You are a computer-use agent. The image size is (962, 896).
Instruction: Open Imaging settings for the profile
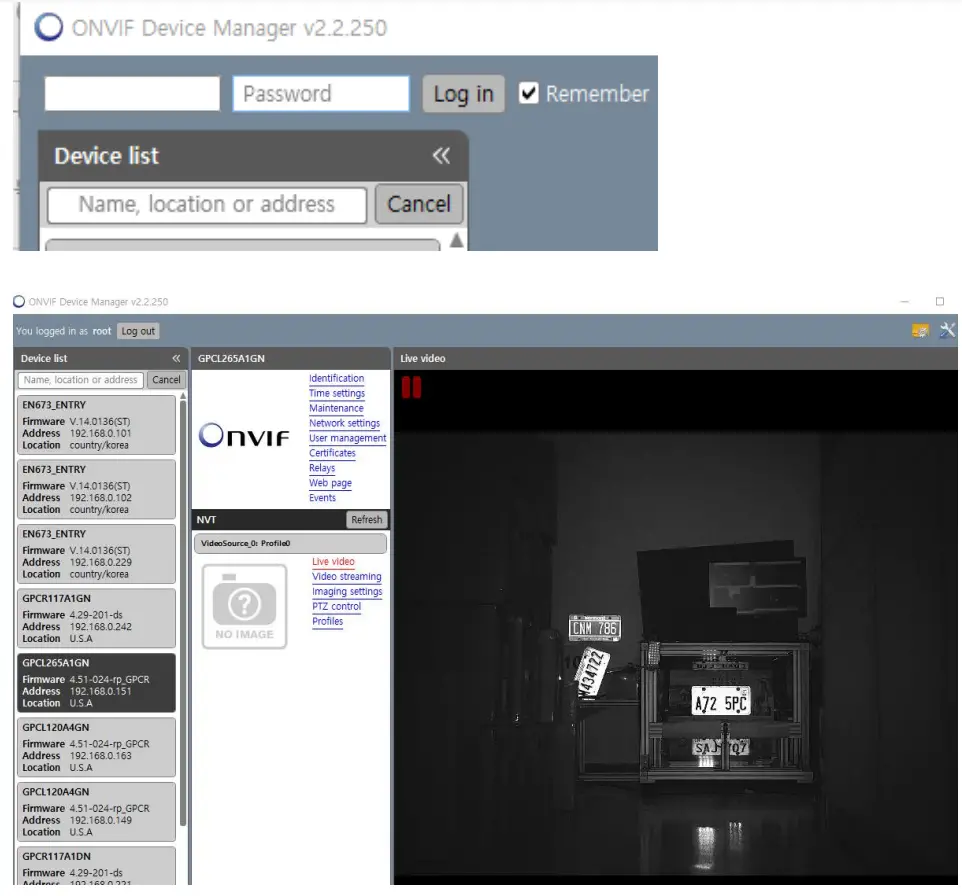pyautogui.click(x=347, y=591)
